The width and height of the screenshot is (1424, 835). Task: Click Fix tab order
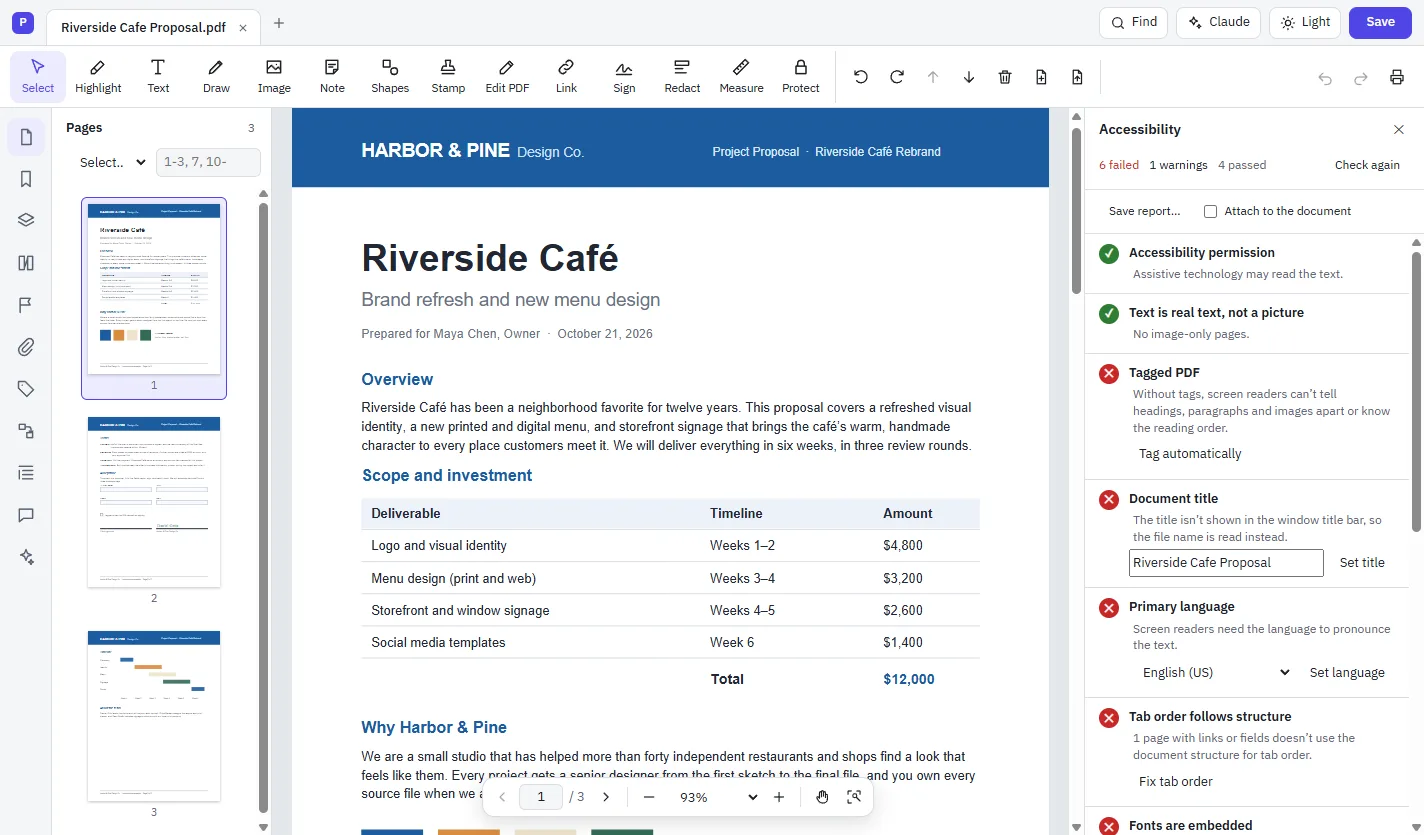coord(1176,781)
